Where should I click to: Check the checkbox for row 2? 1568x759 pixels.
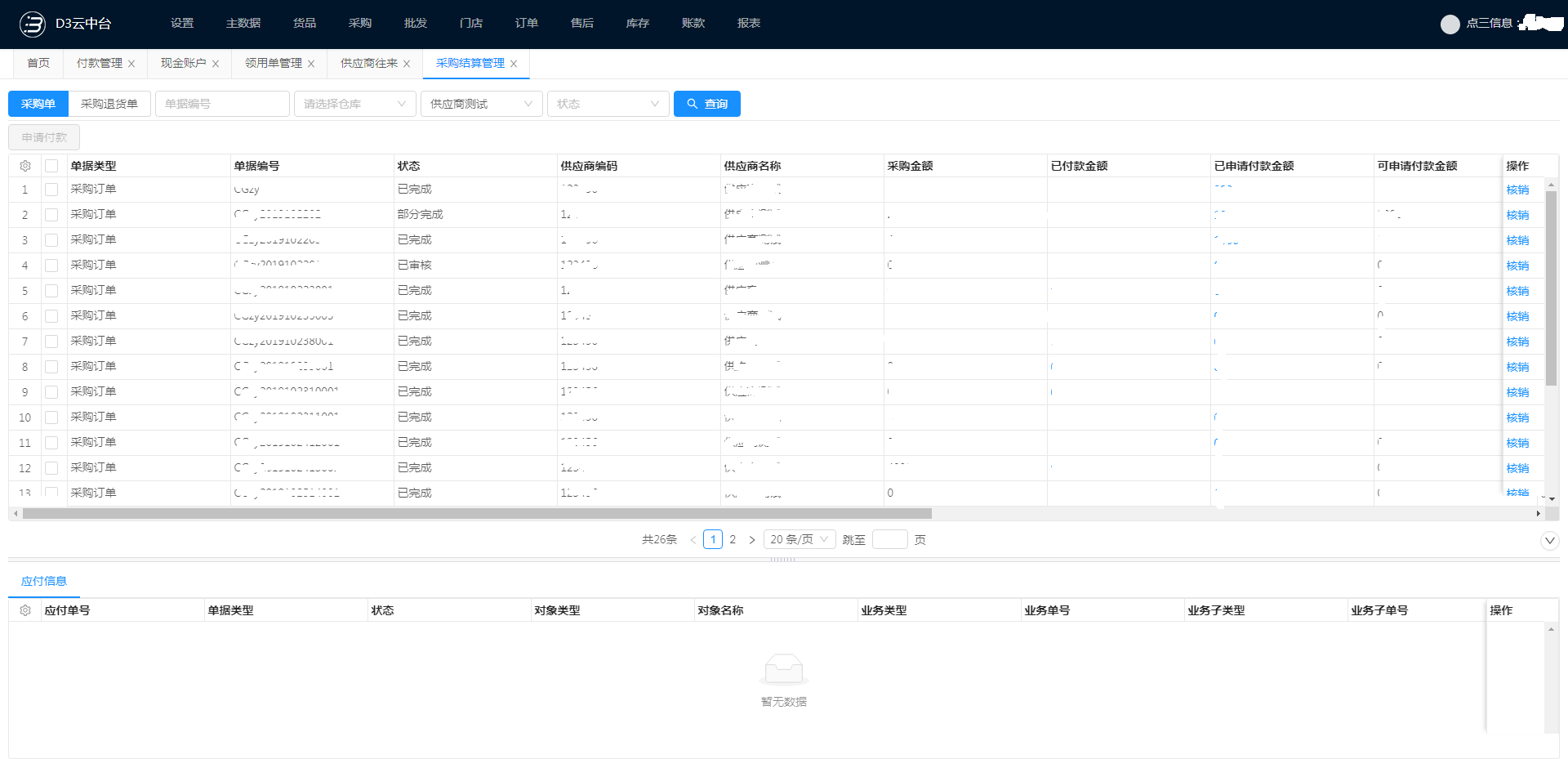51,215
